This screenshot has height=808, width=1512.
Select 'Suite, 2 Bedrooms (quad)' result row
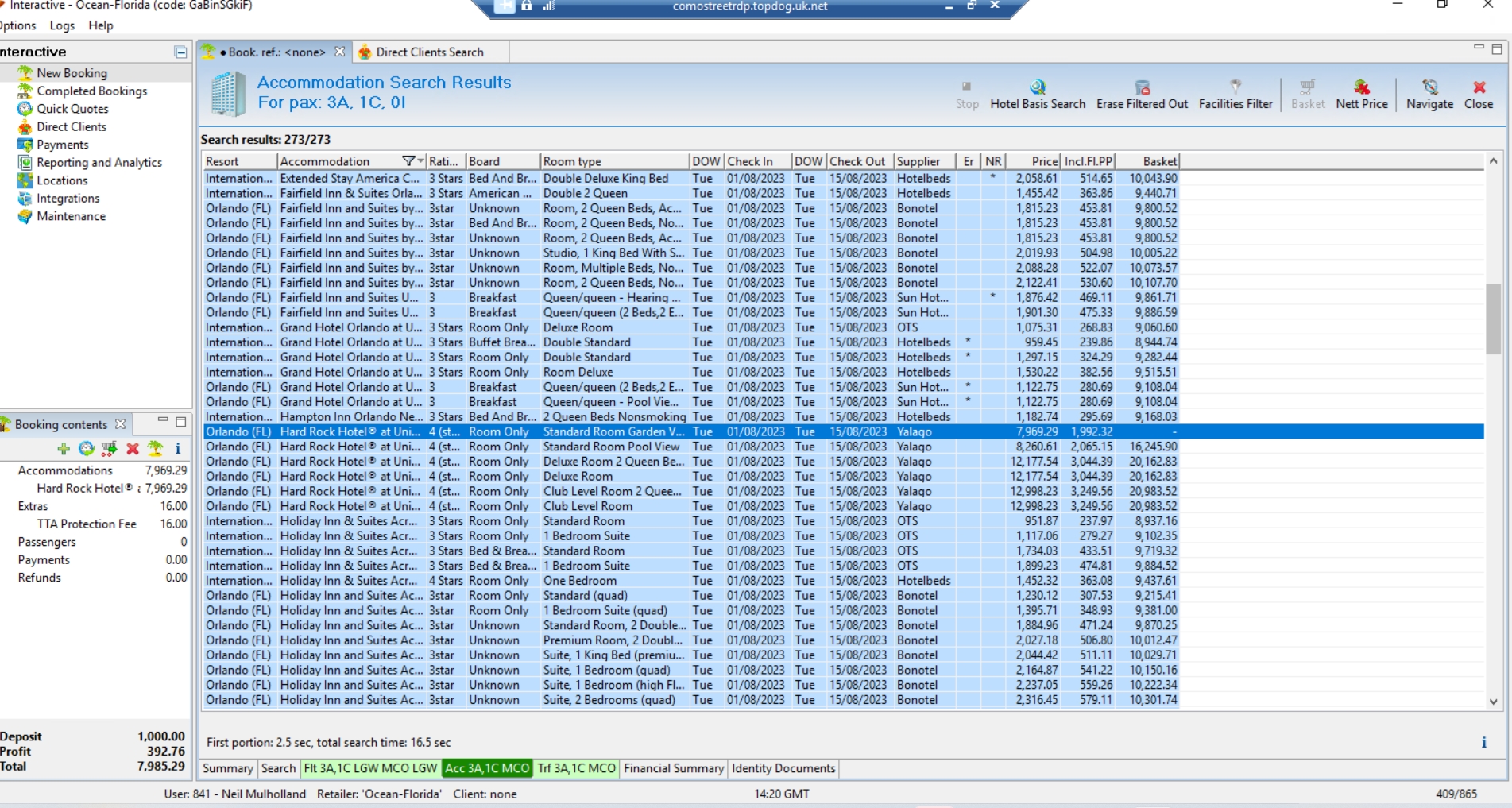tap(843, 700)
